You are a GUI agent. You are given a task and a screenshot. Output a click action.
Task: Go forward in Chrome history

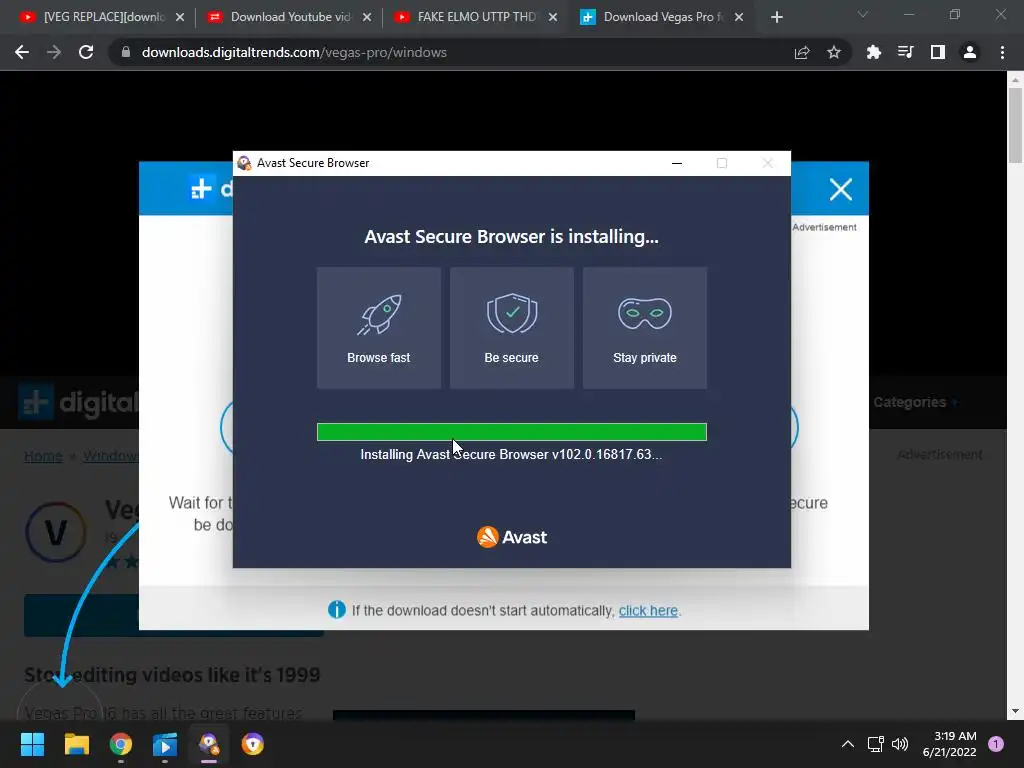pyautogui.click(x=54, y=52)
